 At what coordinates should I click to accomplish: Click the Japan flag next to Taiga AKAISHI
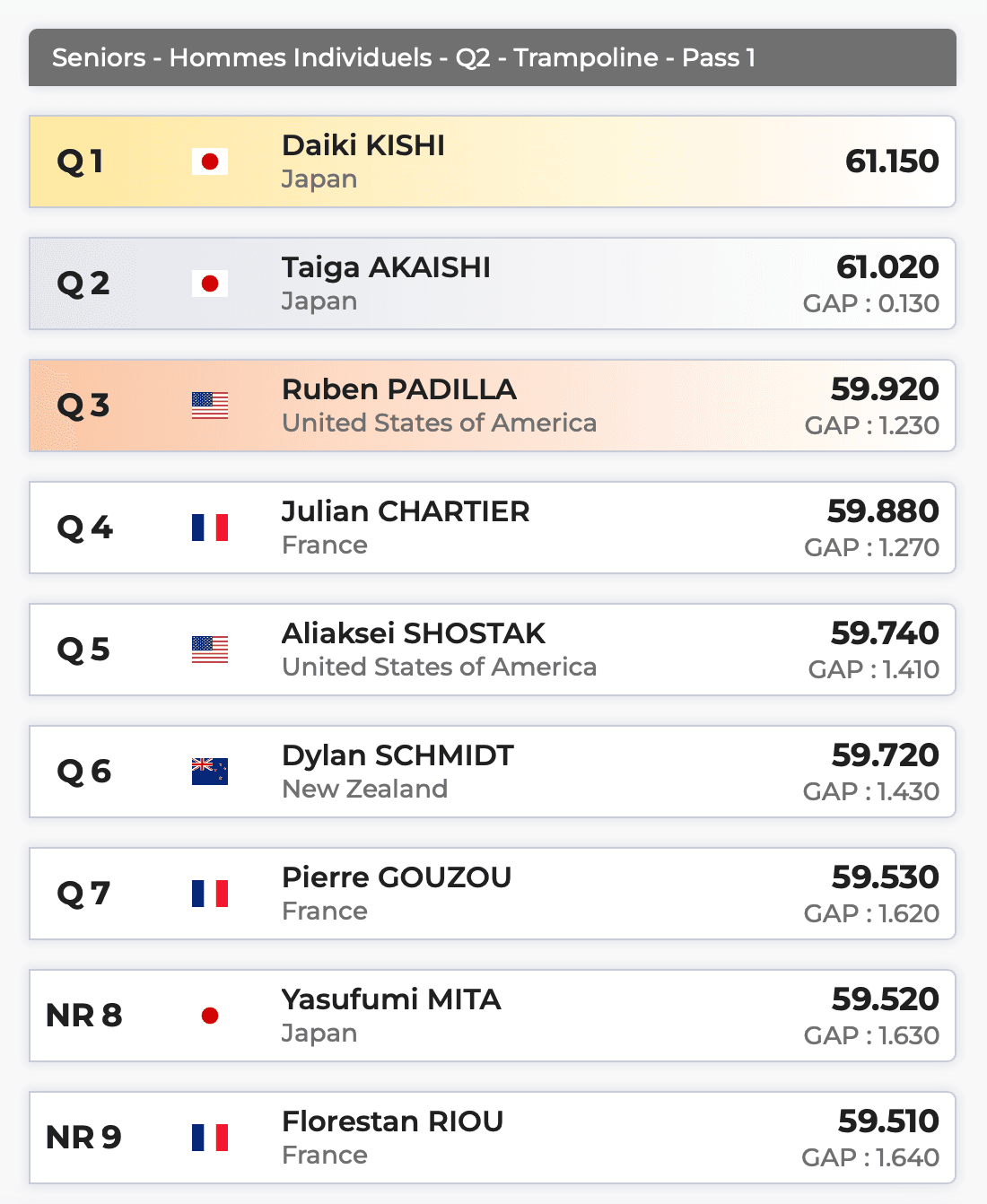tap(210, 284)
